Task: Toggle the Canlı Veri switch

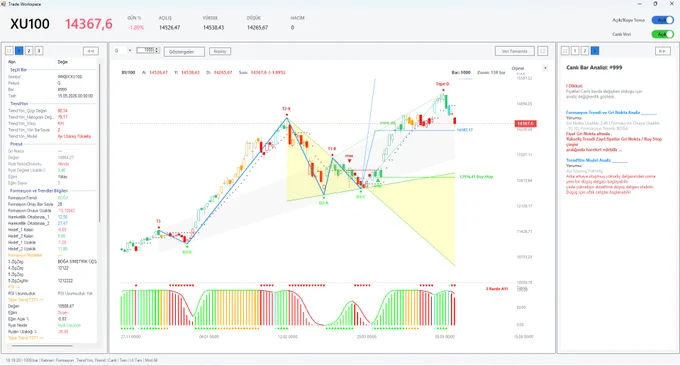Action: [x=663, y=34]
